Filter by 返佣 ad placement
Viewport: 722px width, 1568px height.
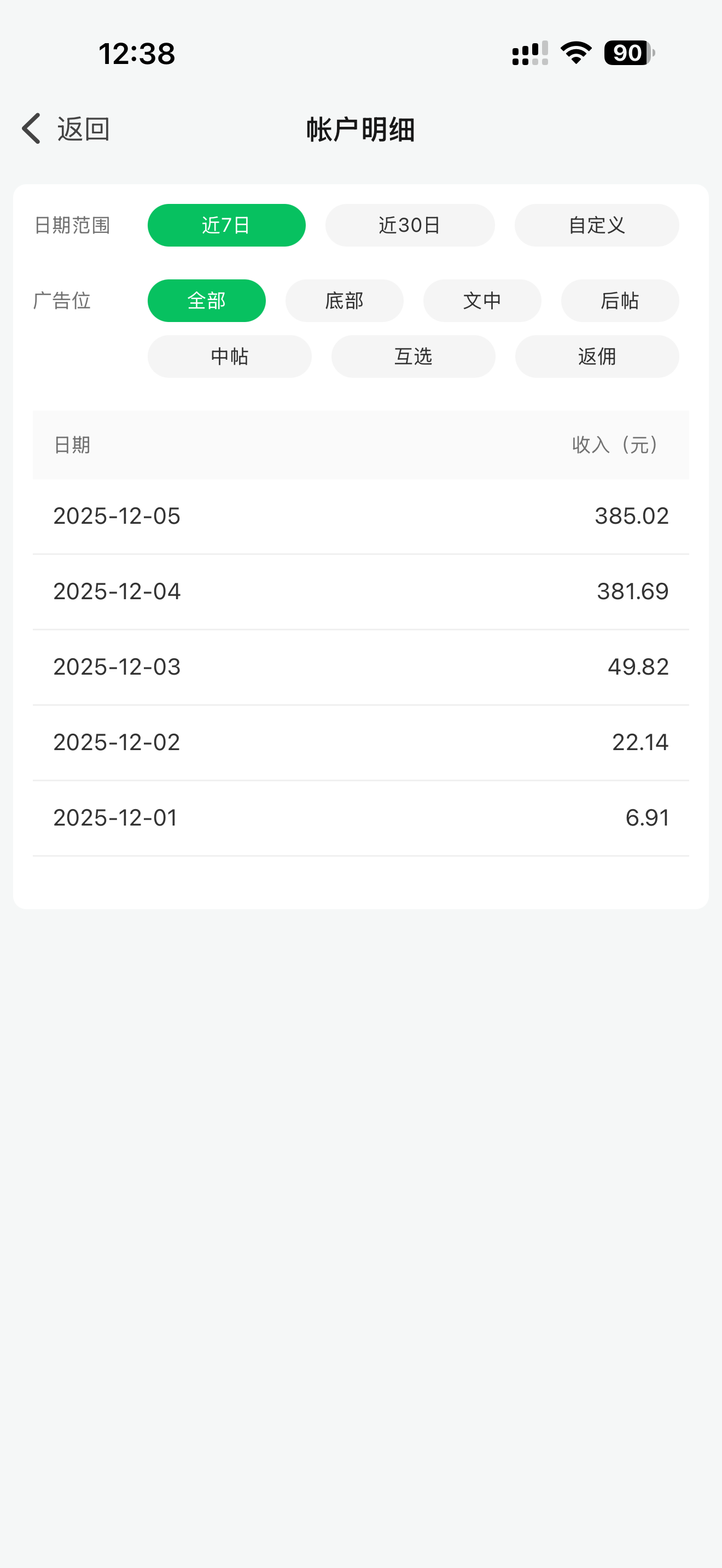click(597, 356)
